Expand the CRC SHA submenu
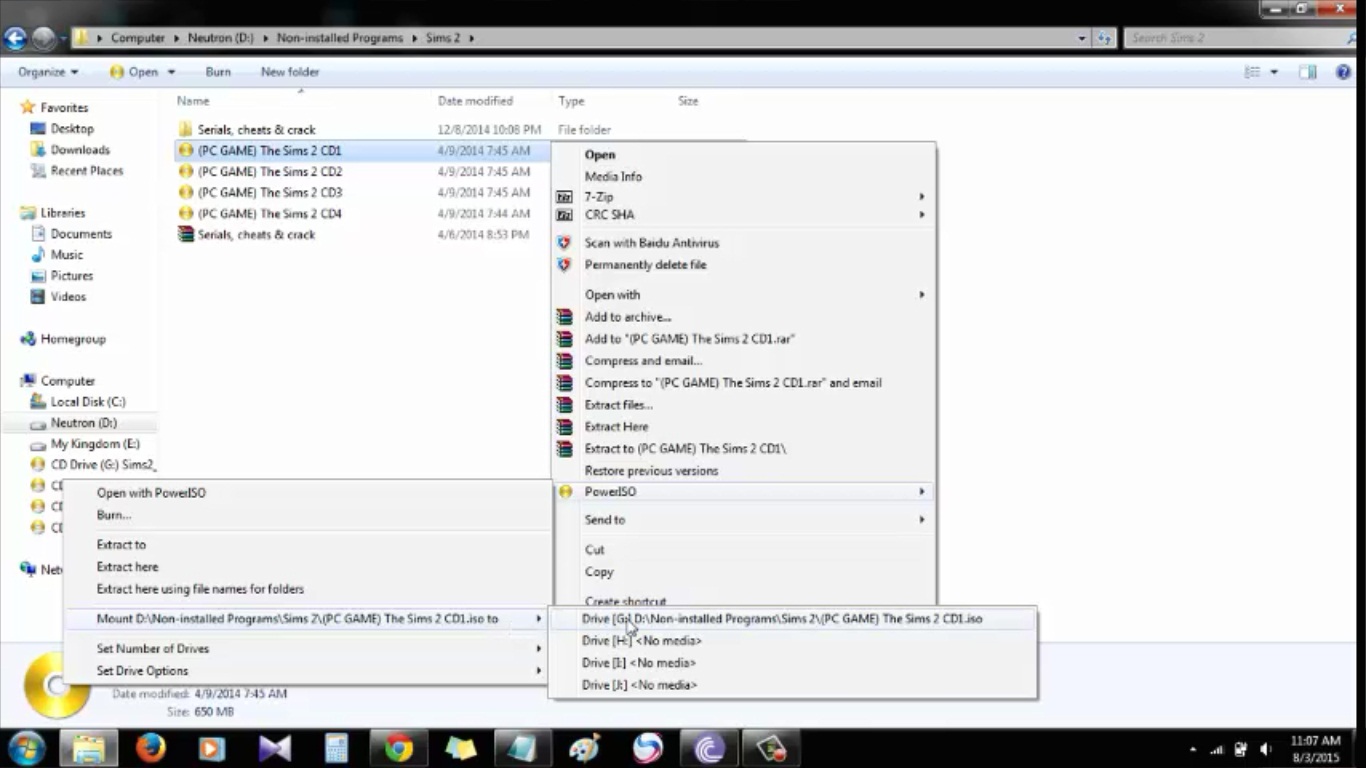This screenshot has height=768, width=1366. tap(743, 214)
